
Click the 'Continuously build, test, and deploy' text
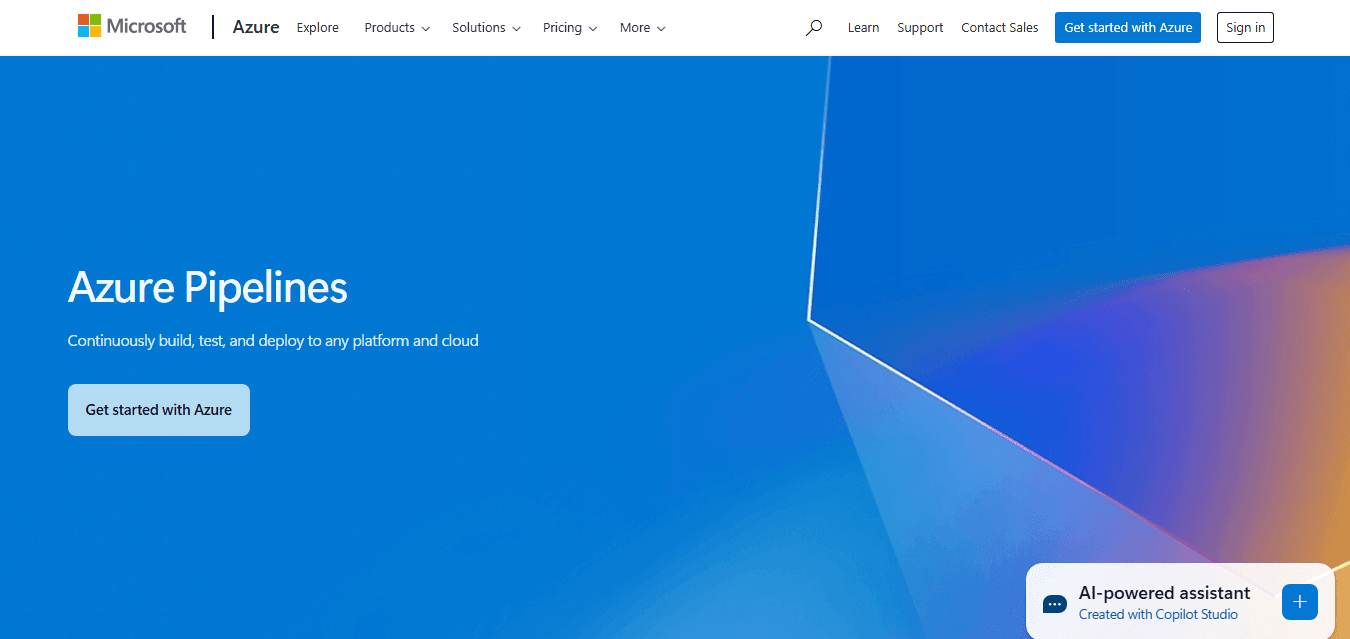[x=273, y=341]
